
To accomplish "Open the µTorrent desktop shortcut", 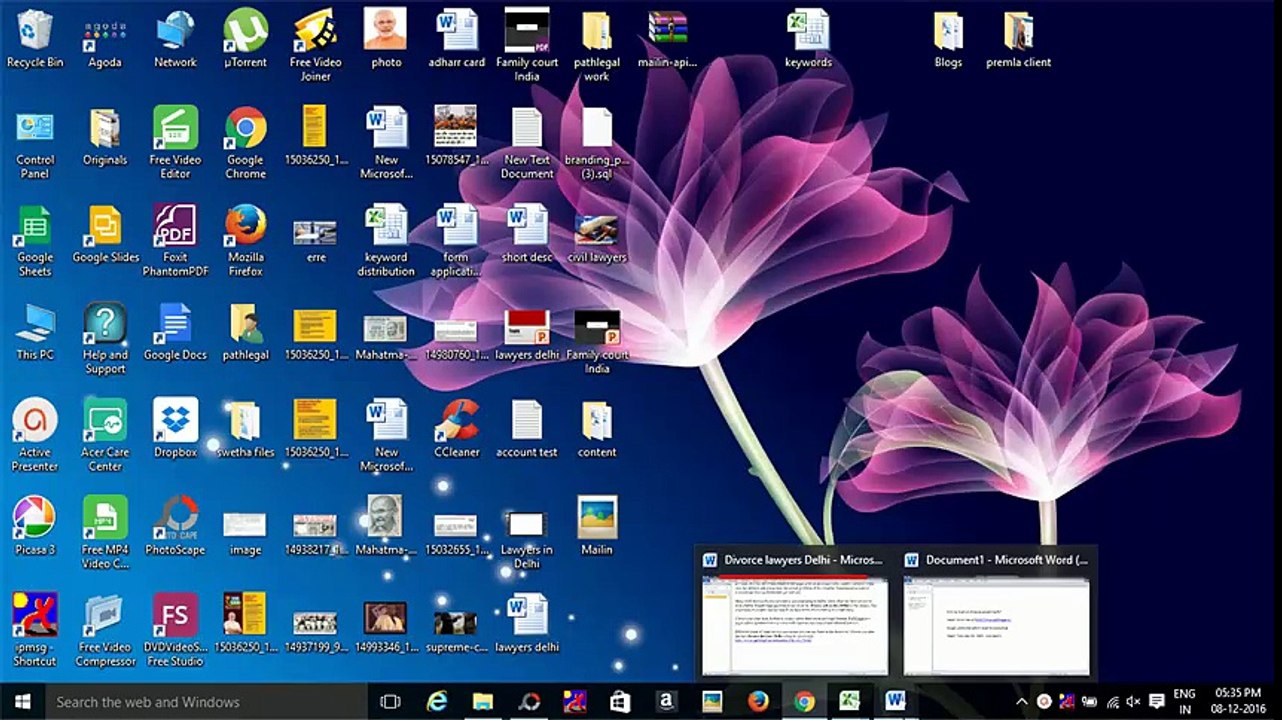I will click(245, 40).
